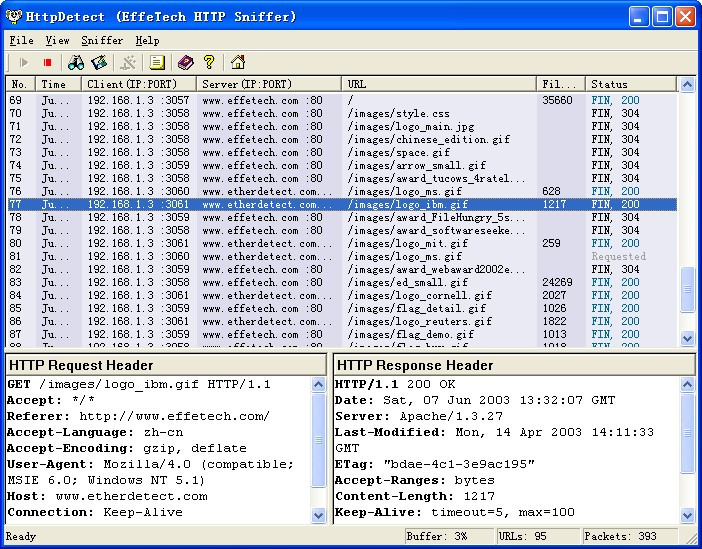Open the View menu
Viewport: 702px width, 549px height.
point(57,40)
